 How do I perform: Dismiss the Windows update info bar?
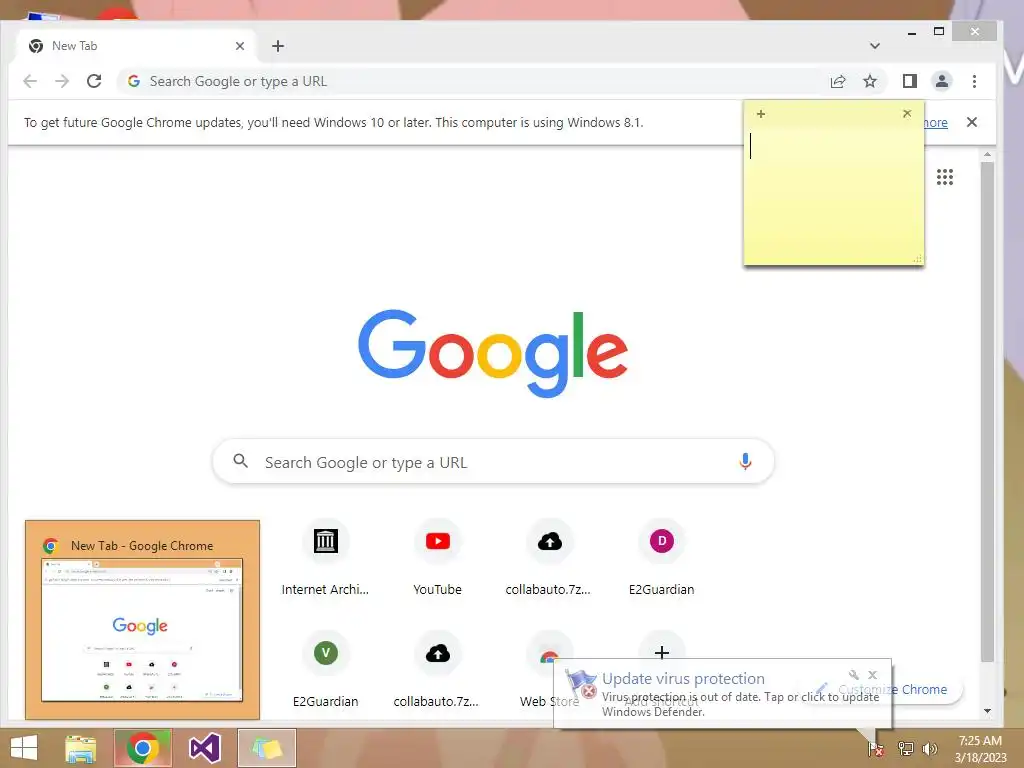tap(972, 122)
